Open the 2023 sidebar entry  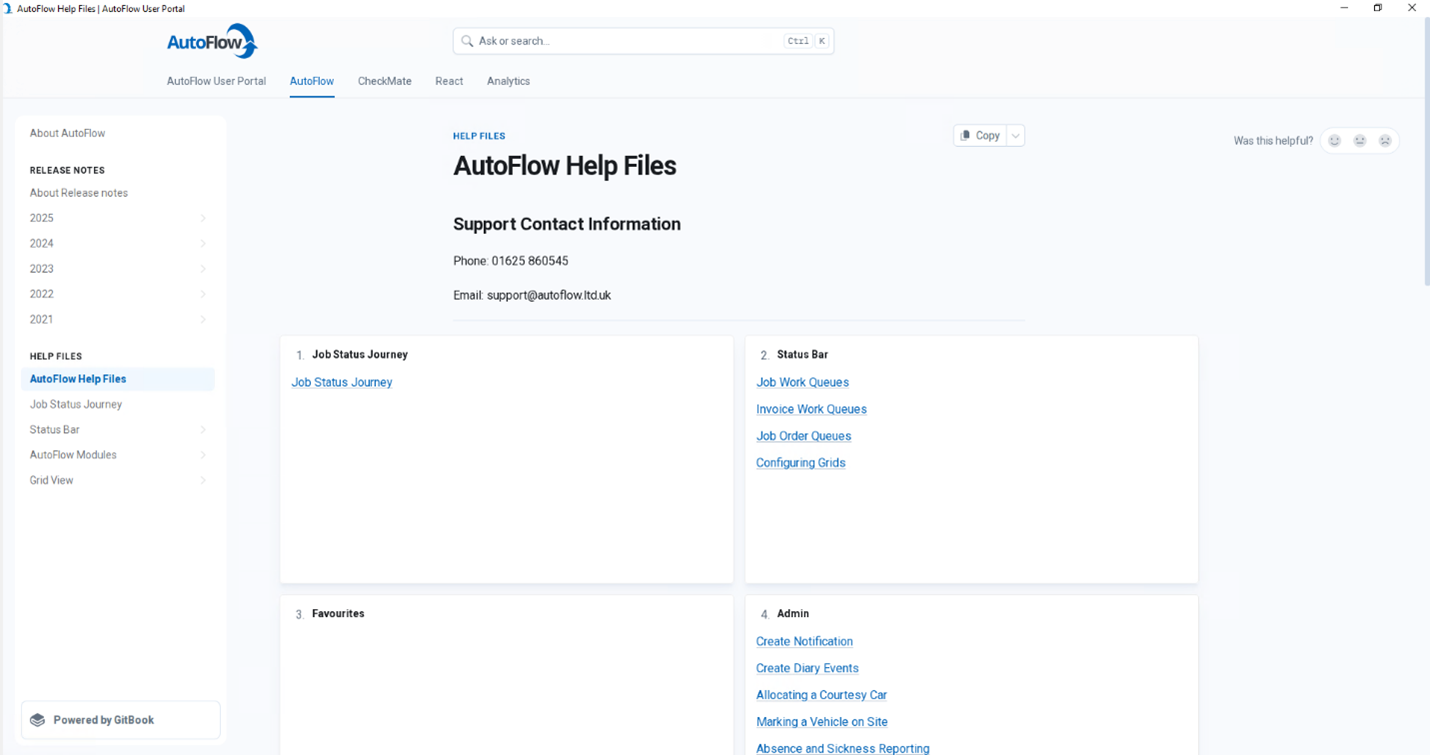42,269
